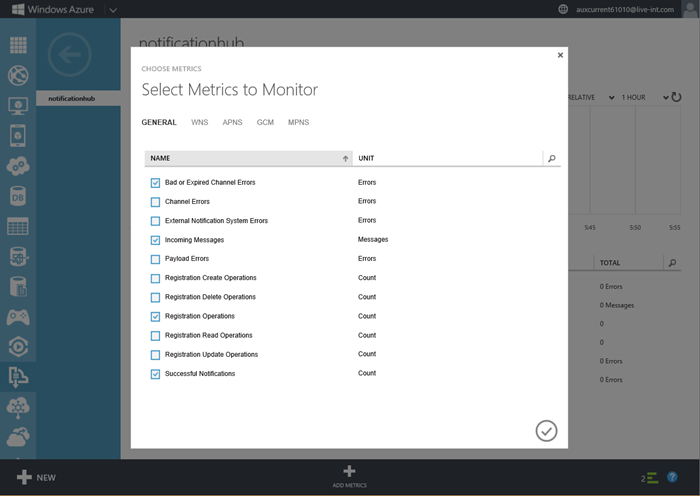Open the RELATIVE dropdown
This screenshot has height=496, width=700.
click(591, 97)
